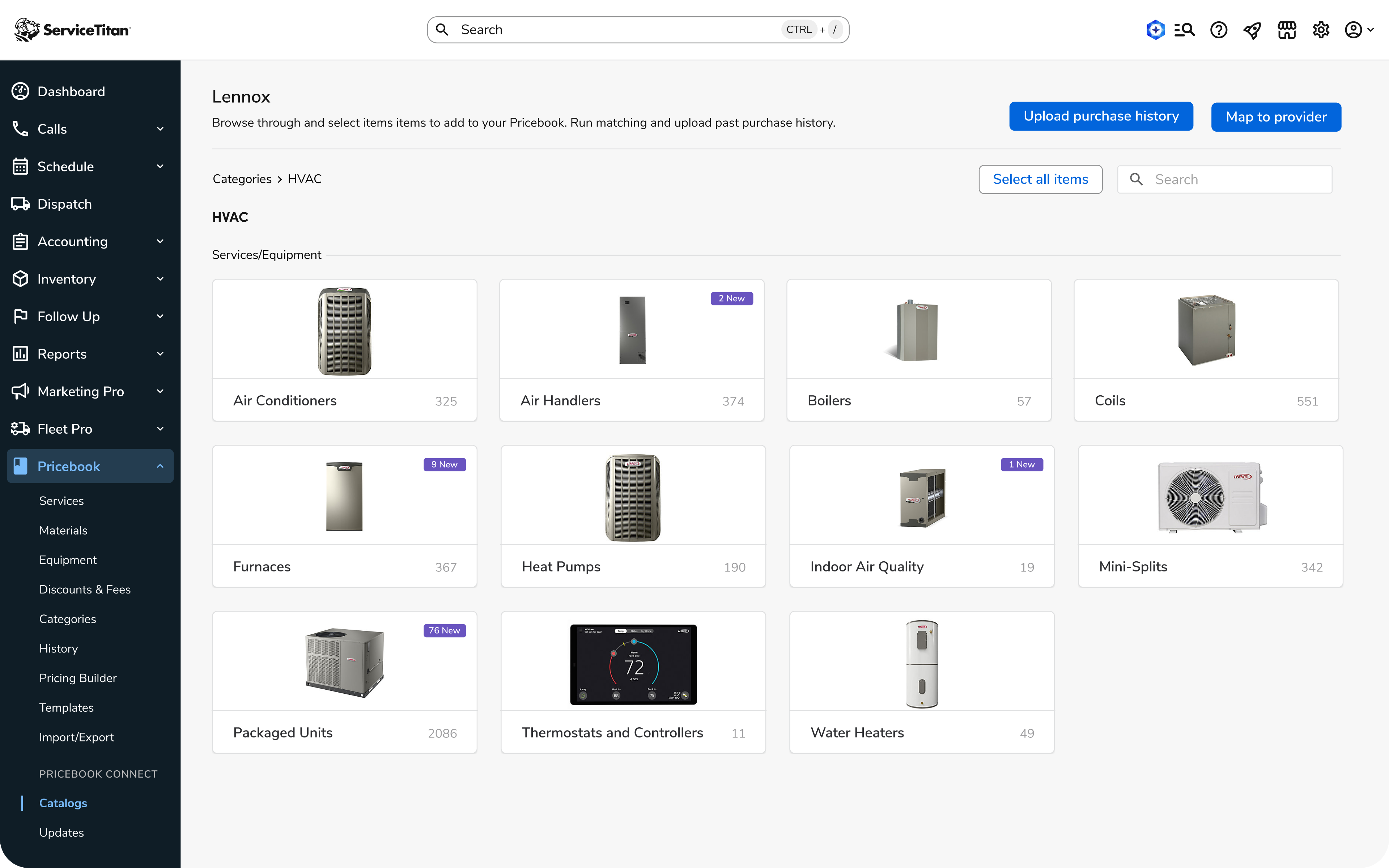Open the Packaged Units category card

tap(344, 682)
